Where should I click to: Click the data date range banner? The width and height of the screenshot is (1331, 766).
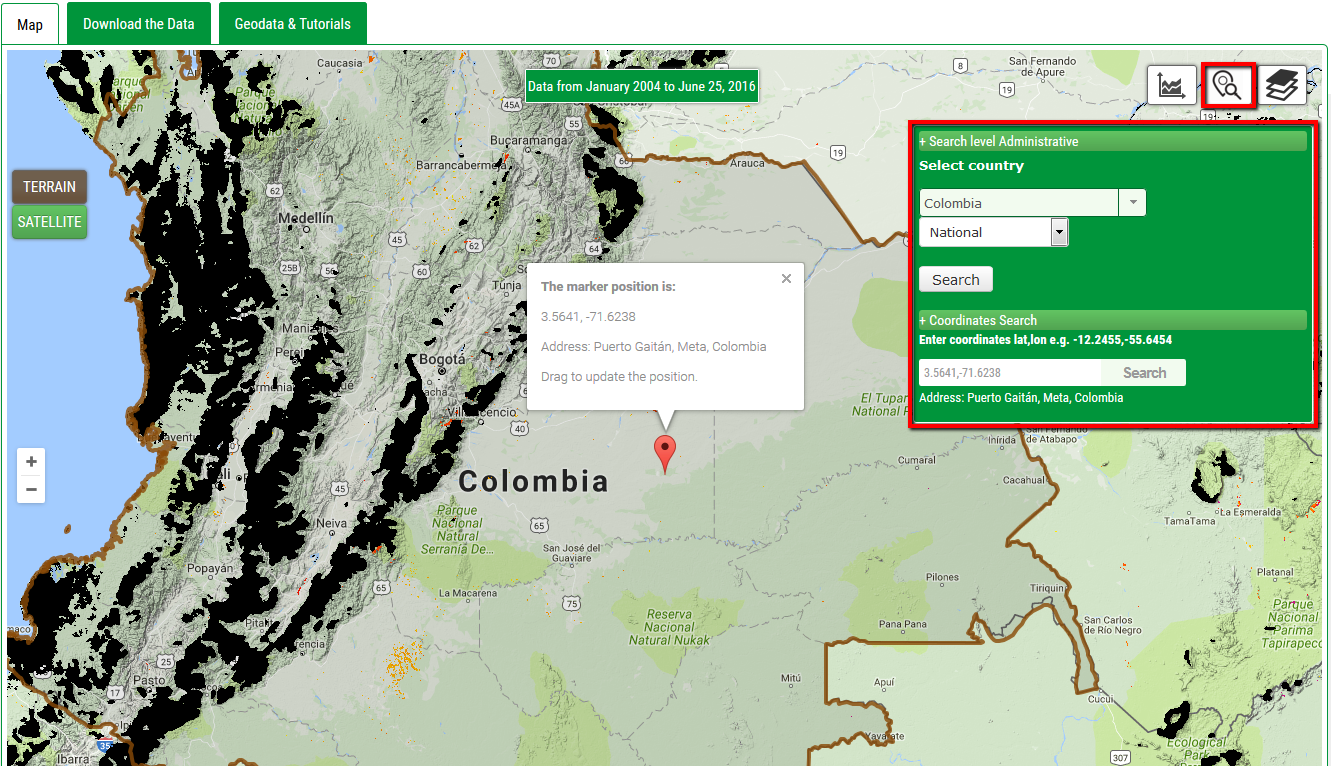[x=642, y=86]
